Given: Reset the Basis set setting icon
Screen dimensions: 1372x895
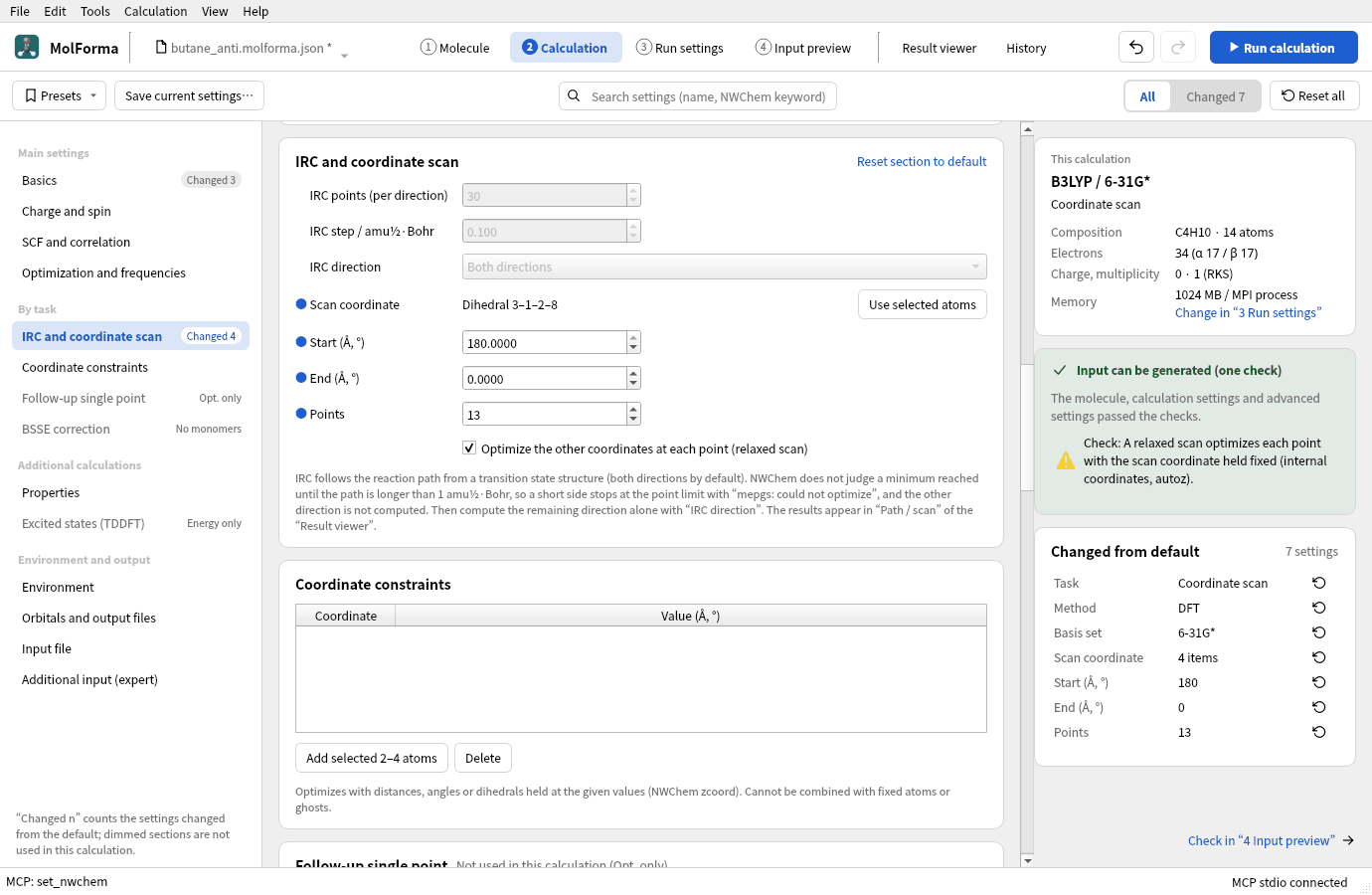Looking at the screenshot, I should (1319, 632).
